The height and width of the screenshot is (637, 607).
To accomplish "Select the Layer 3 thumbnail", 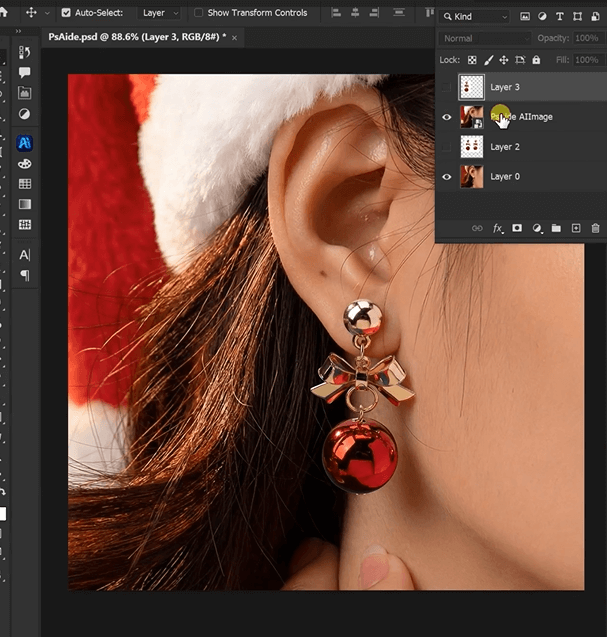I will coord(471,87).
